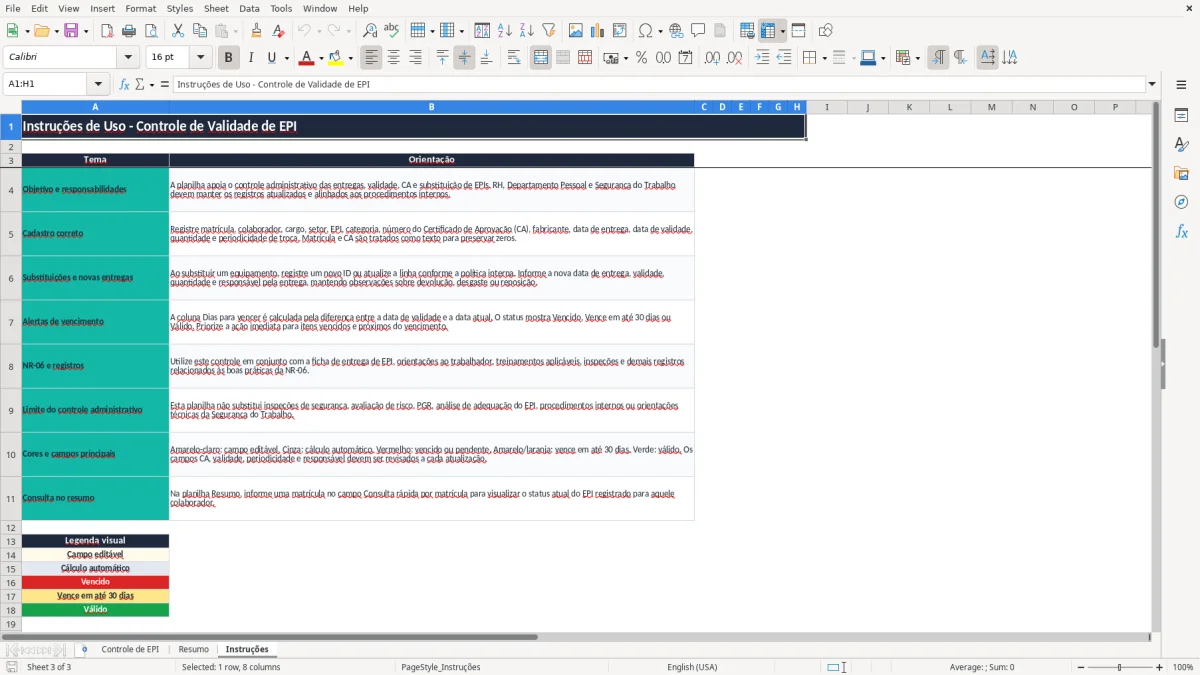This screenshot has height=675, width=1200.
Task: Click the Insert Hyperlink globe icon
Action: click(676, 31)
